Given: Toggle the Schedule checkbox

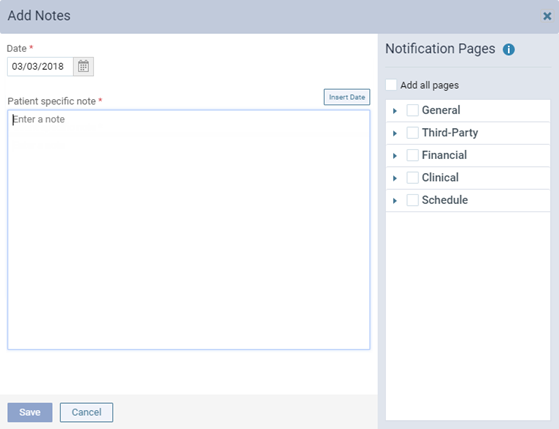Looking at the screenshot, I should tap(412, 200).
